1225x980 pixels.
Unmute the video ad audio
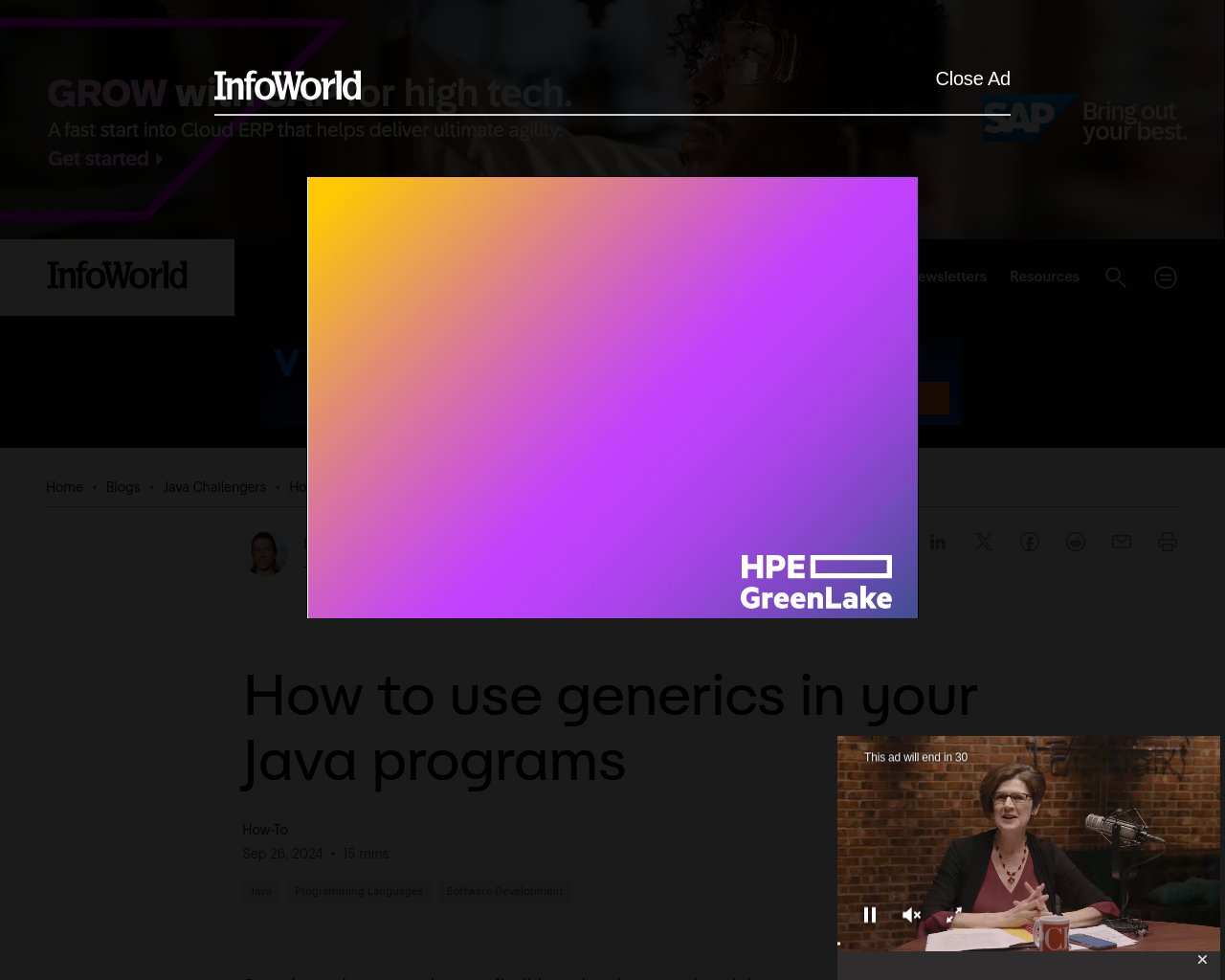point(912,915)
